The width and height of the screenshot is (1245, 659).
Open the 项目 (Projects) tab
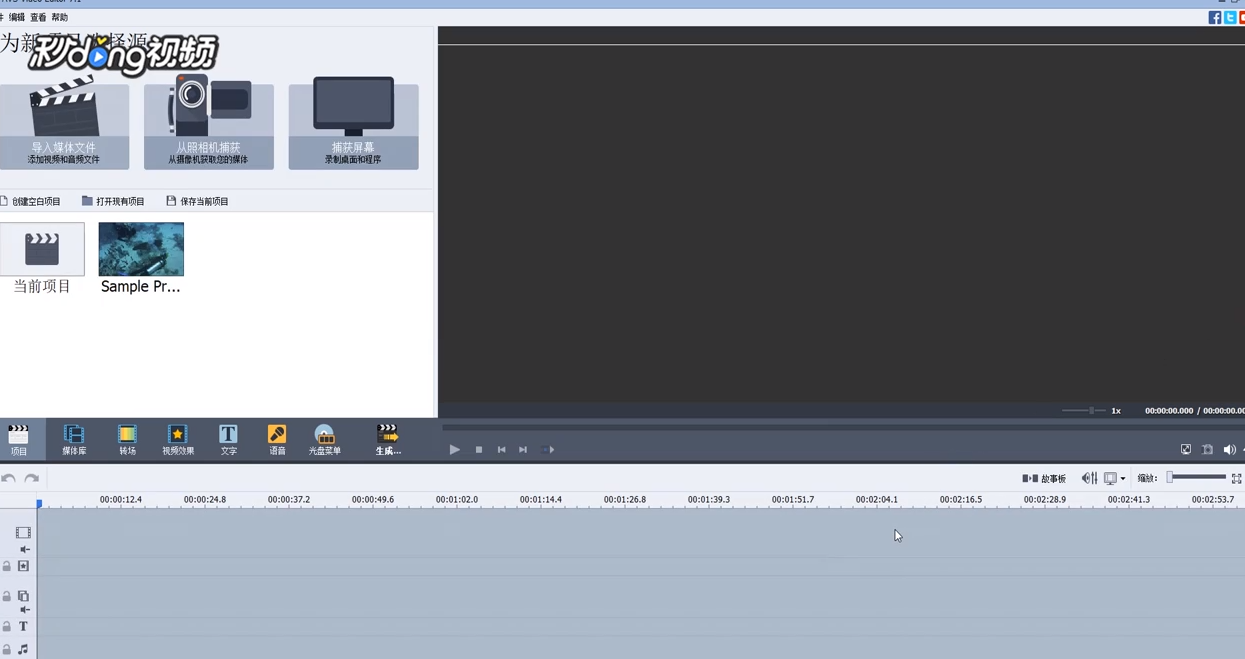pos(19,439)
